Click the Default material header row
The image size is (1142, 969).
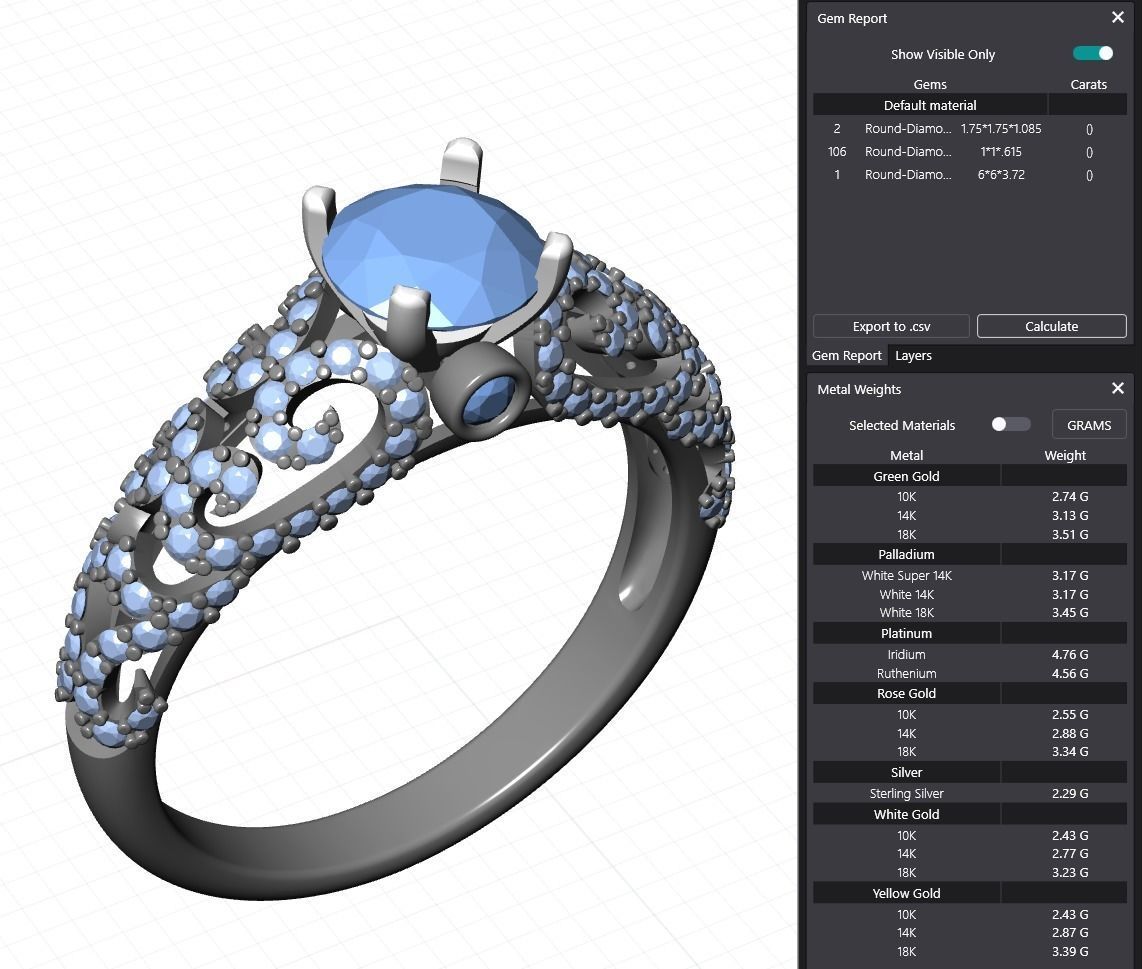[x=969, y=105]
